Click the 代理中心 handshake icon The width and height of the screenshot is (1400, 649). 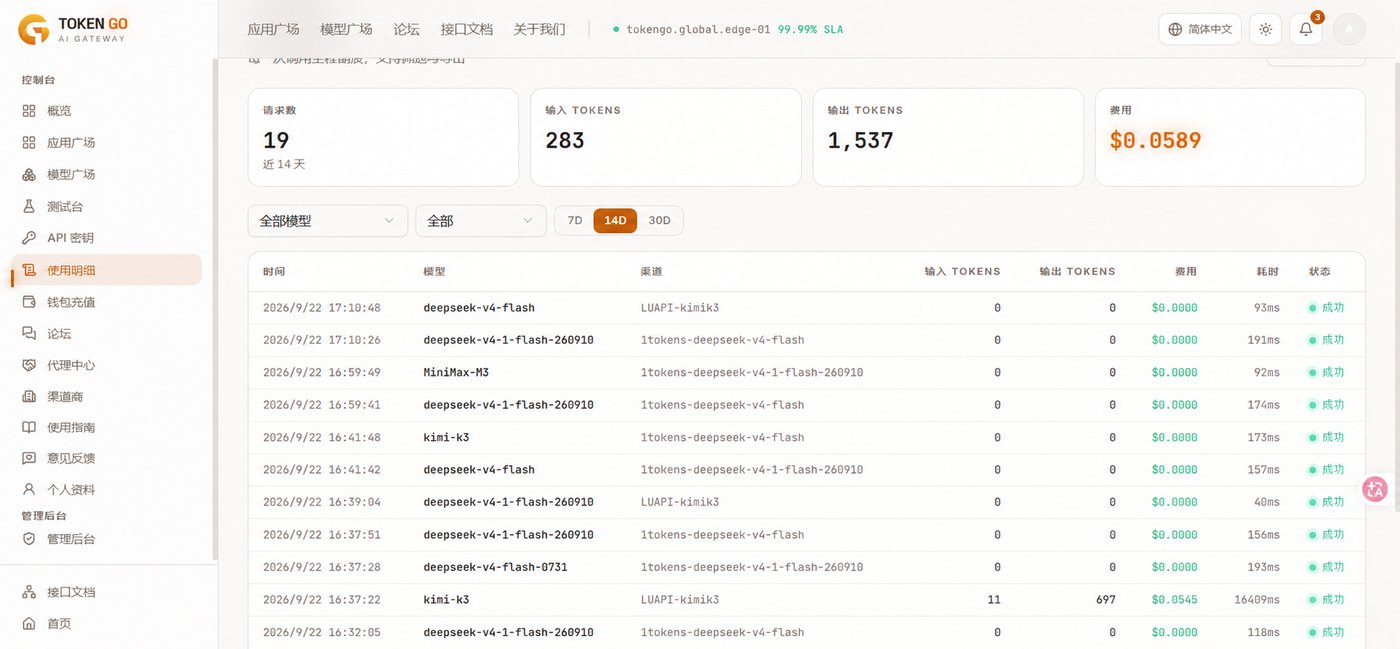tap(29, 365)
